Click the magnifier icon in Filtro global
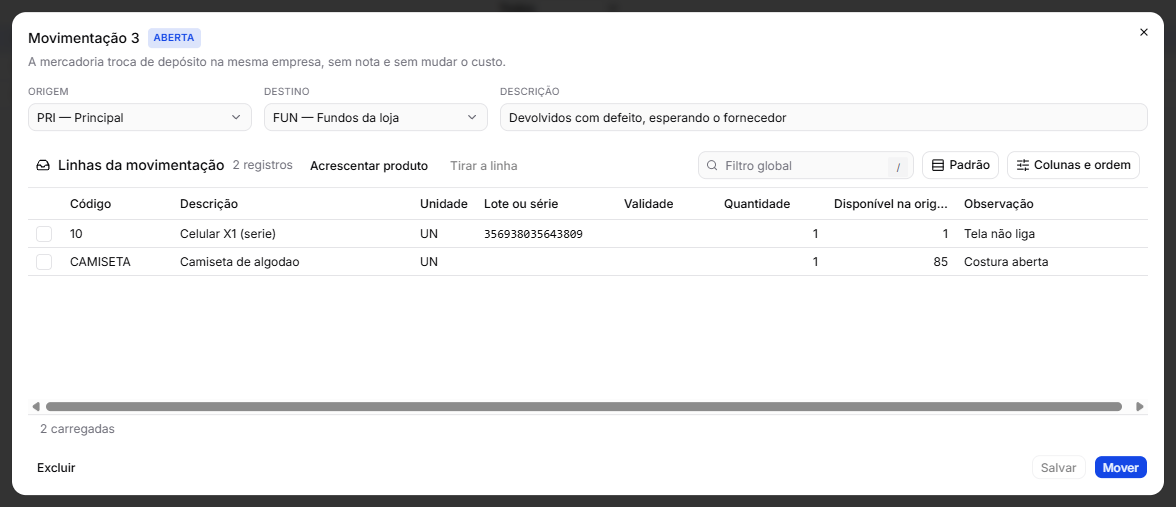 (x=712, y=166)
